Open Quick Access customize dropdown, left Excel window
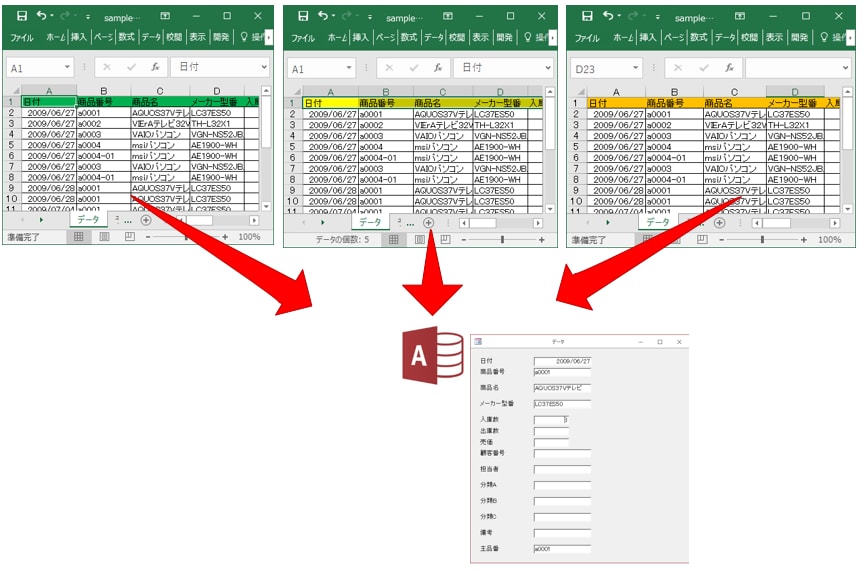Image resolution: width=866 pixels, height=572 pixels. [x=88, y=17]
